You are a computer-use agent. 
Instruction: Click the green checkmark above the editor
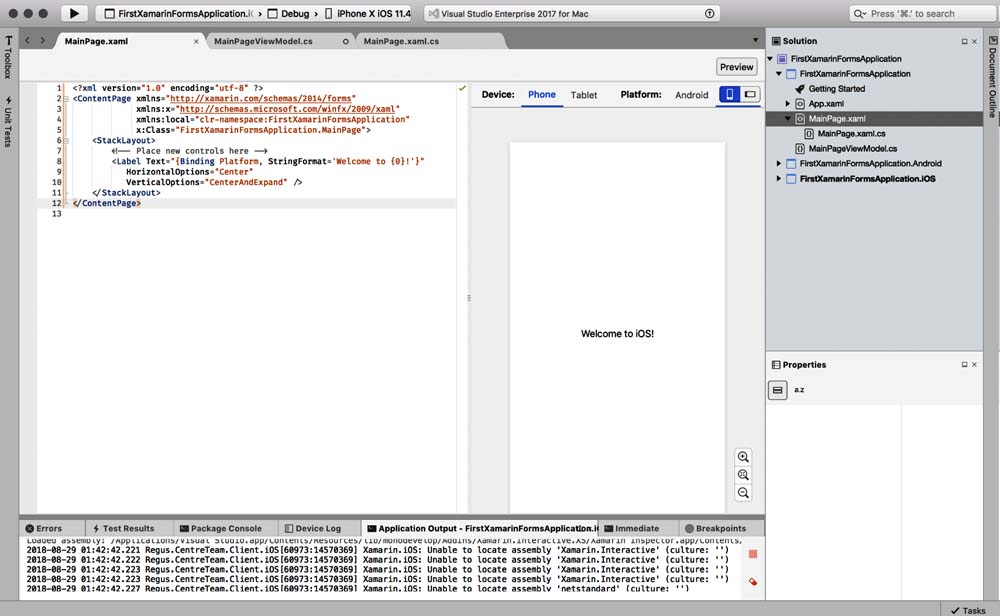click(x=462, y=88)
